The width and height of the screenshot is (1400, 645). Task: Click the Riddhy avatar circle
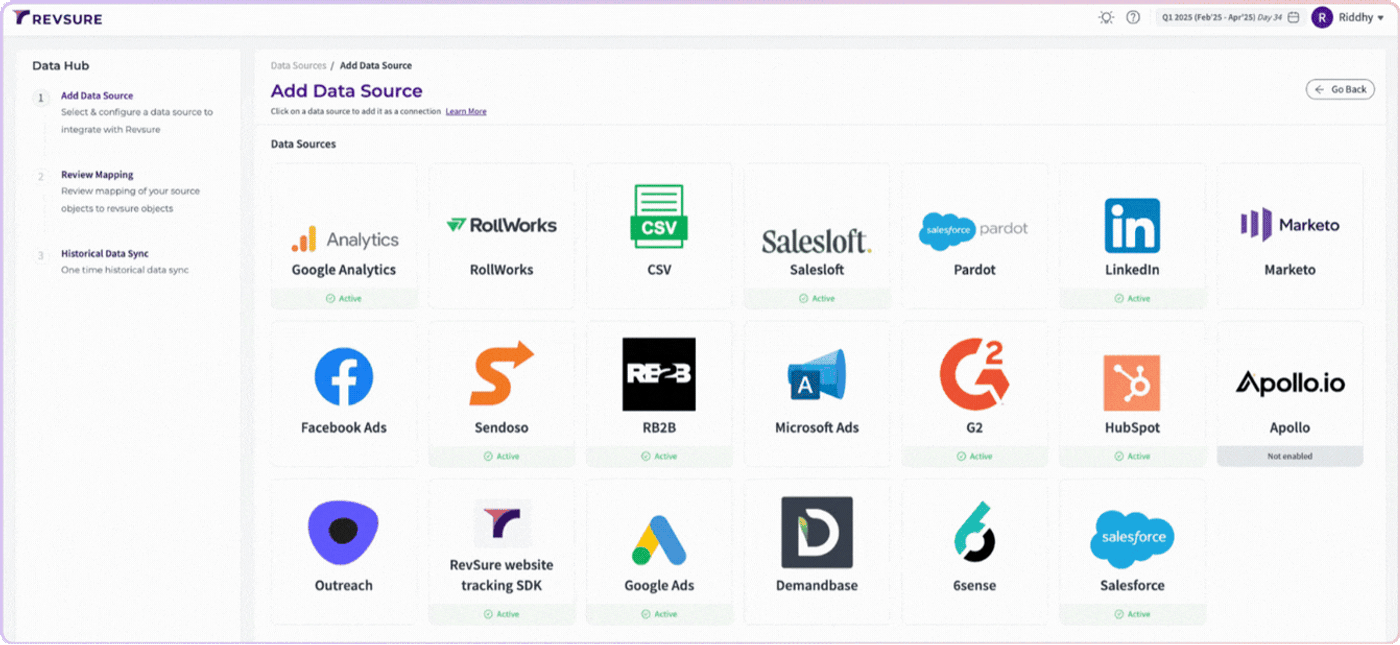pyautogui.click(x=1322, y=17)
